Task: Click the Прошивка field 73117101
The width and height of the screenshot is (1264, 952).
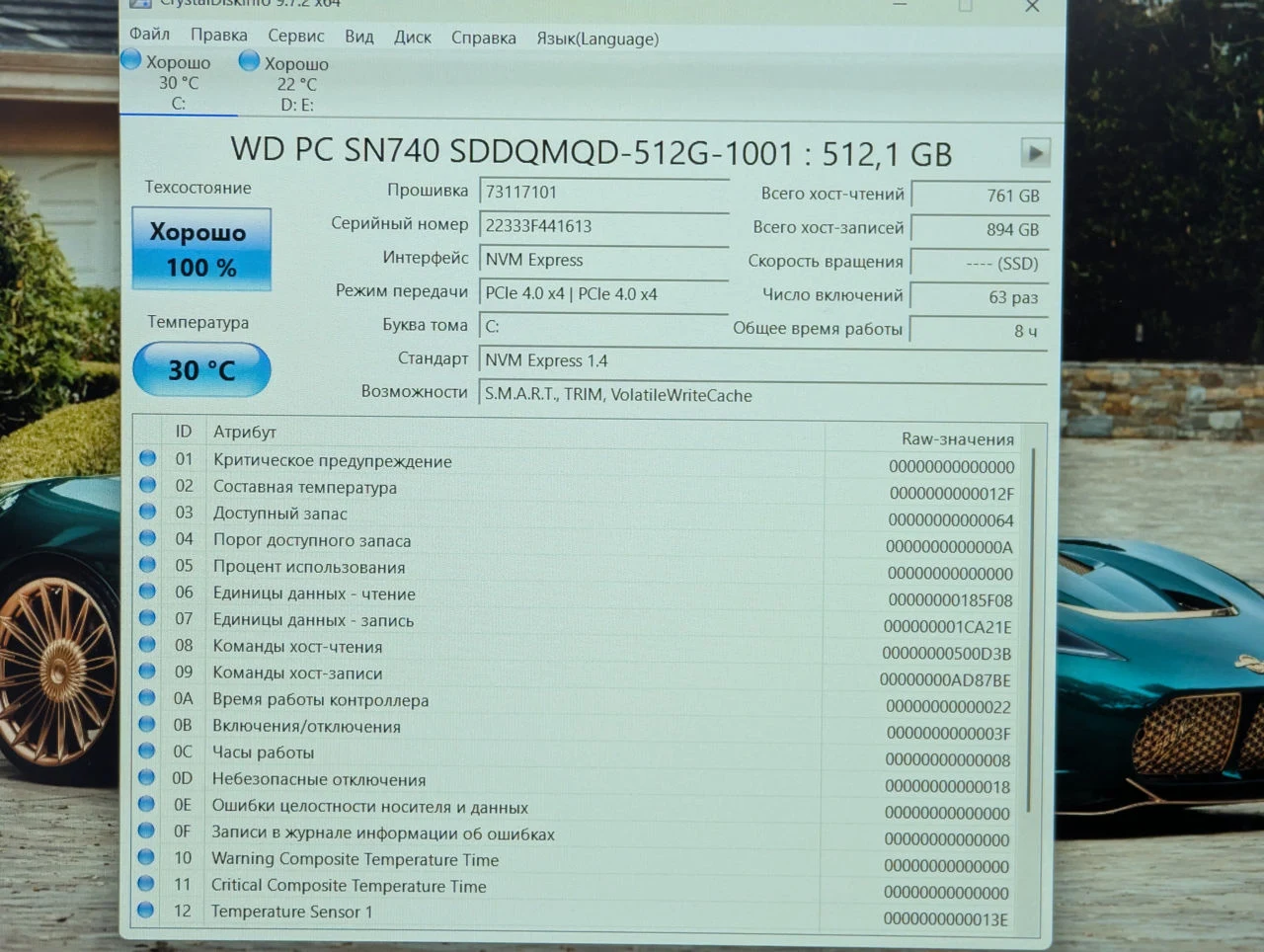Action: coord(603,192)
